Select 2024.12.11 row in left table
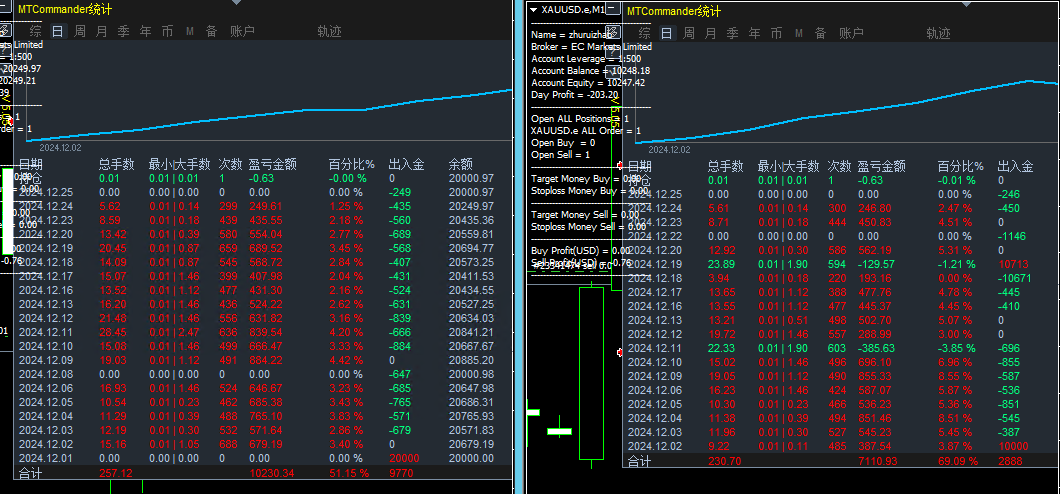This screenshot has width=1060, height=494. [264, 332]
